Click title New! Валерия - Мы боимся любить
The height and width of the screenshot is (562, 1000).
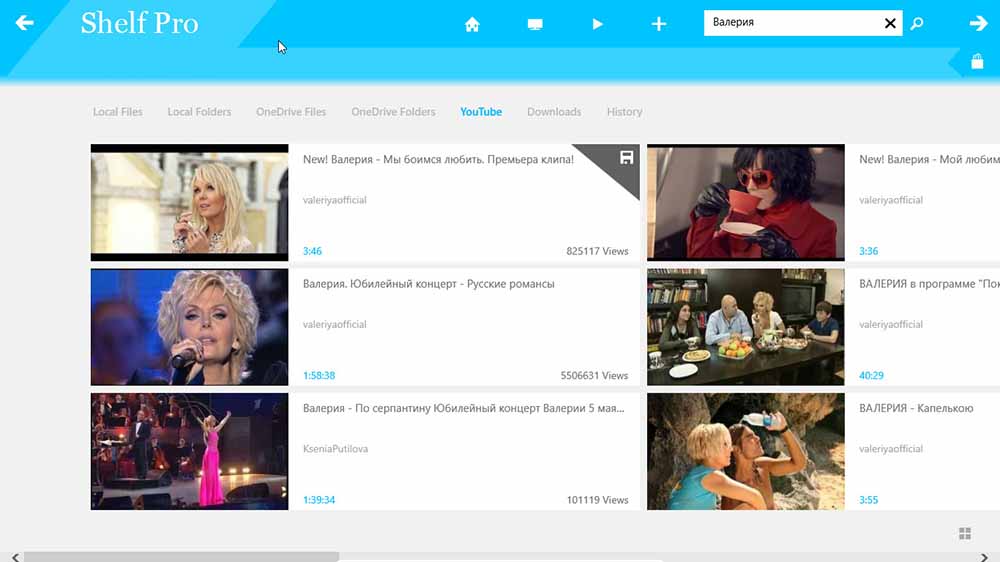click(x=438, y=159)
